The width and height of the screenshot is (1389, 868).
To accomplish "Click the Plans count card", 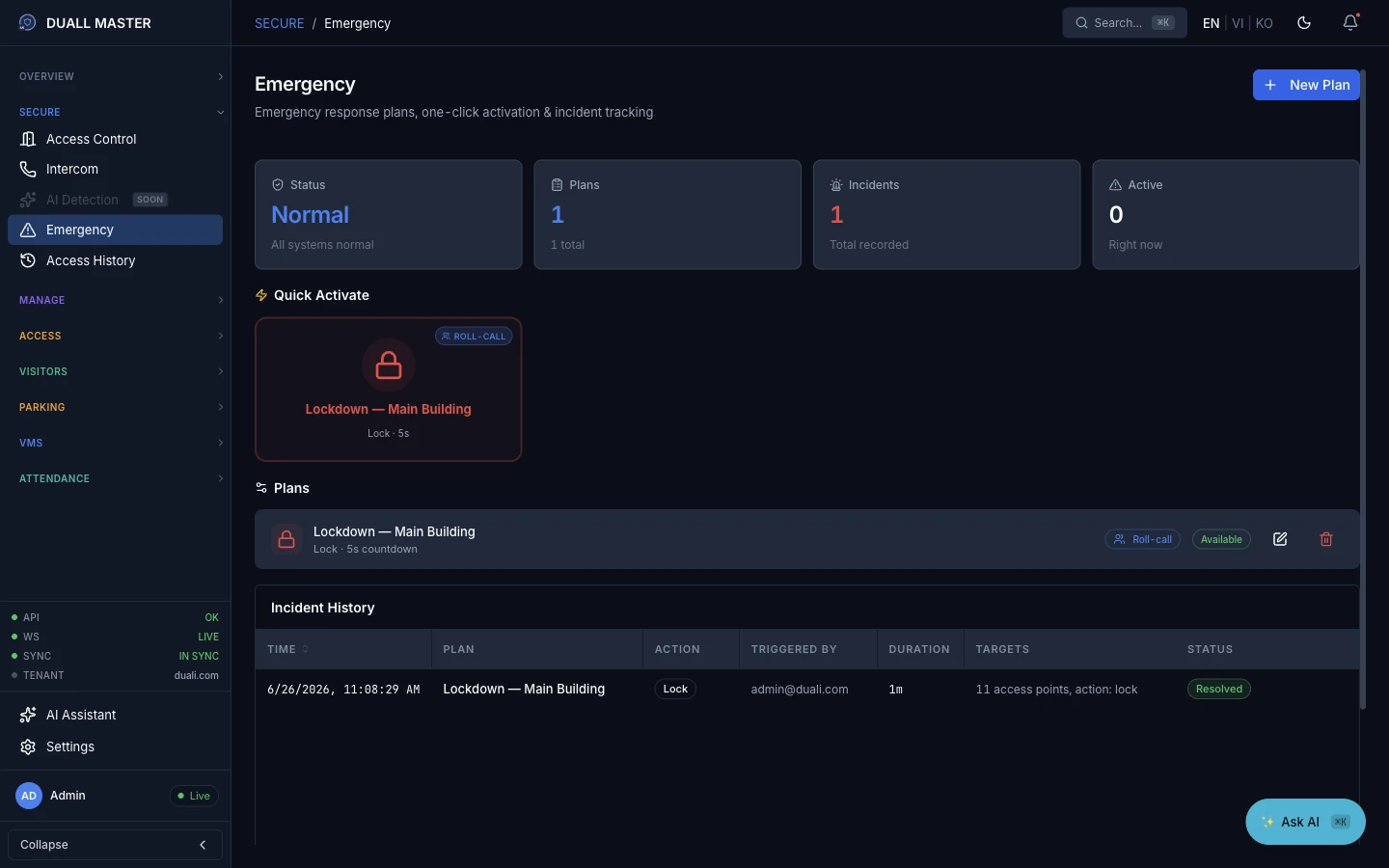I will 667,214.
